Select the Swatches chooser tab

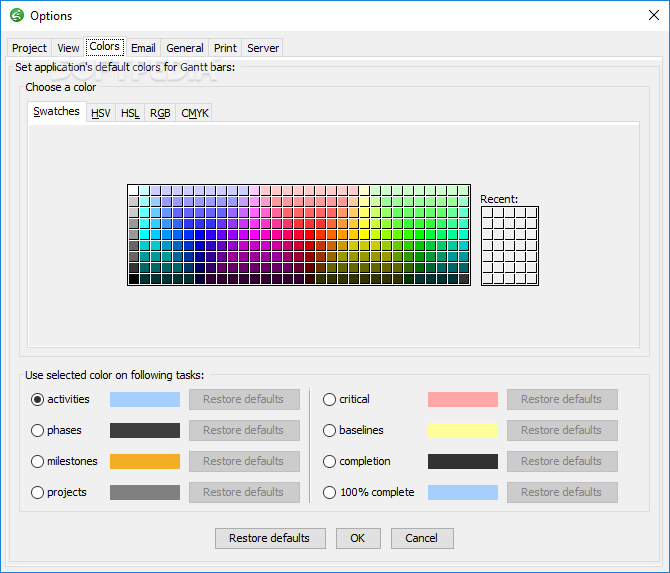tap(57, 112)
